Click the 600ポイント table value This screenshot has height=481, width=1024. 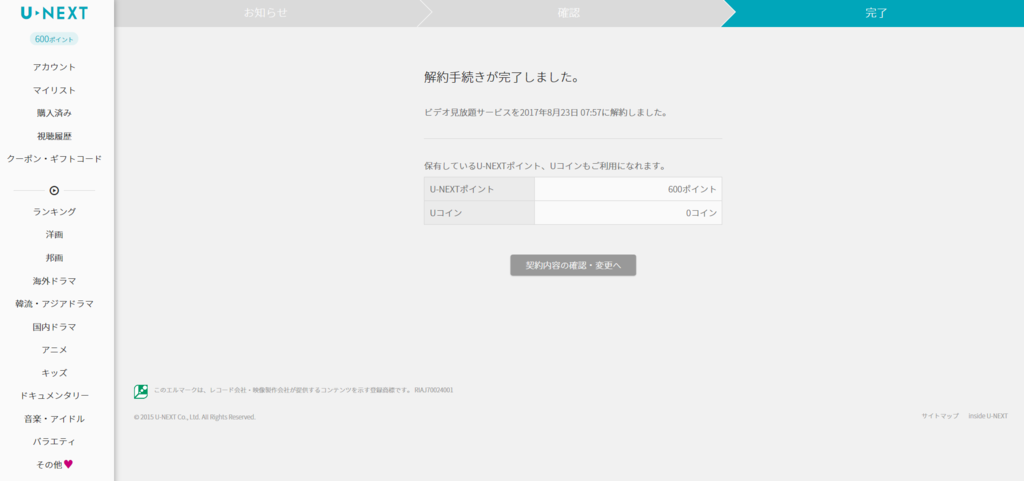pyautogui.click(x=692, y=189)
